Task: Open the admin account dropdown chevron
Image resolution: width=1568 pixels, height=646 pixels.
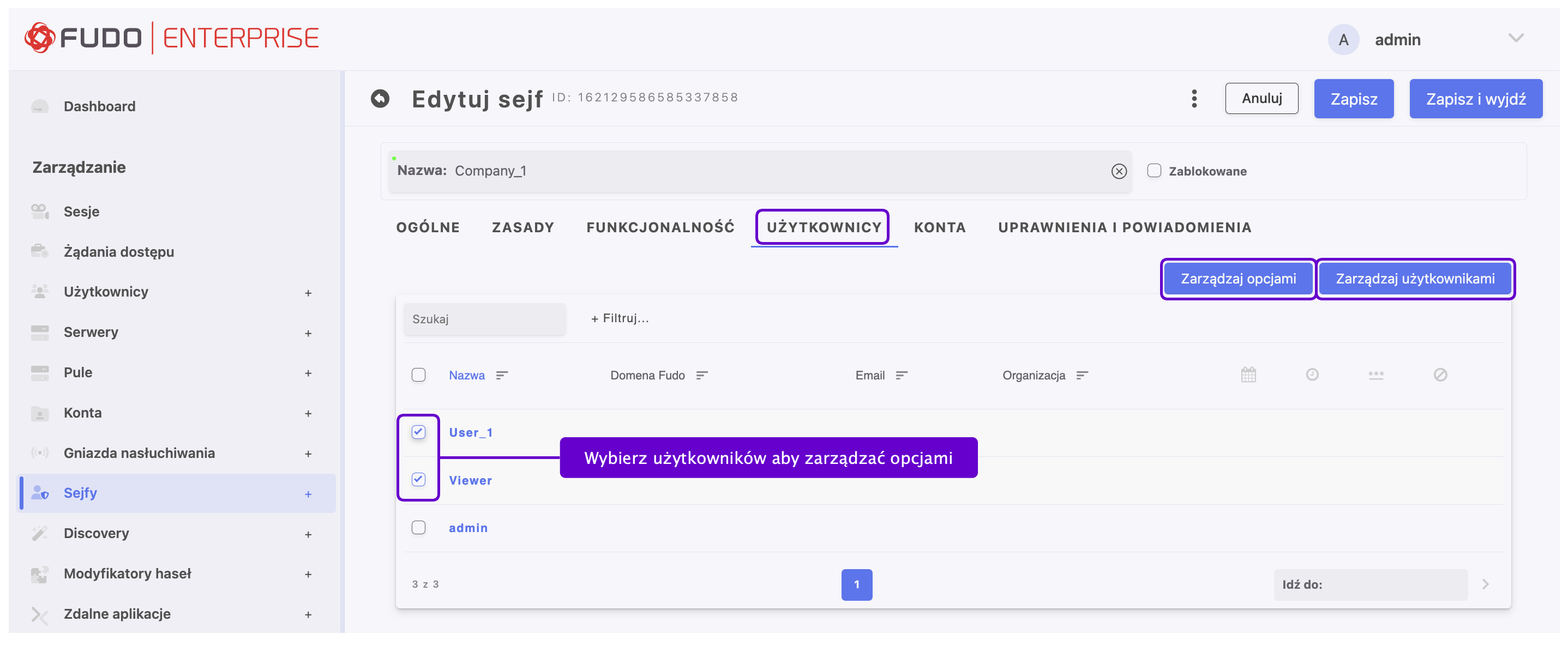Action: tap(1516, 38)
